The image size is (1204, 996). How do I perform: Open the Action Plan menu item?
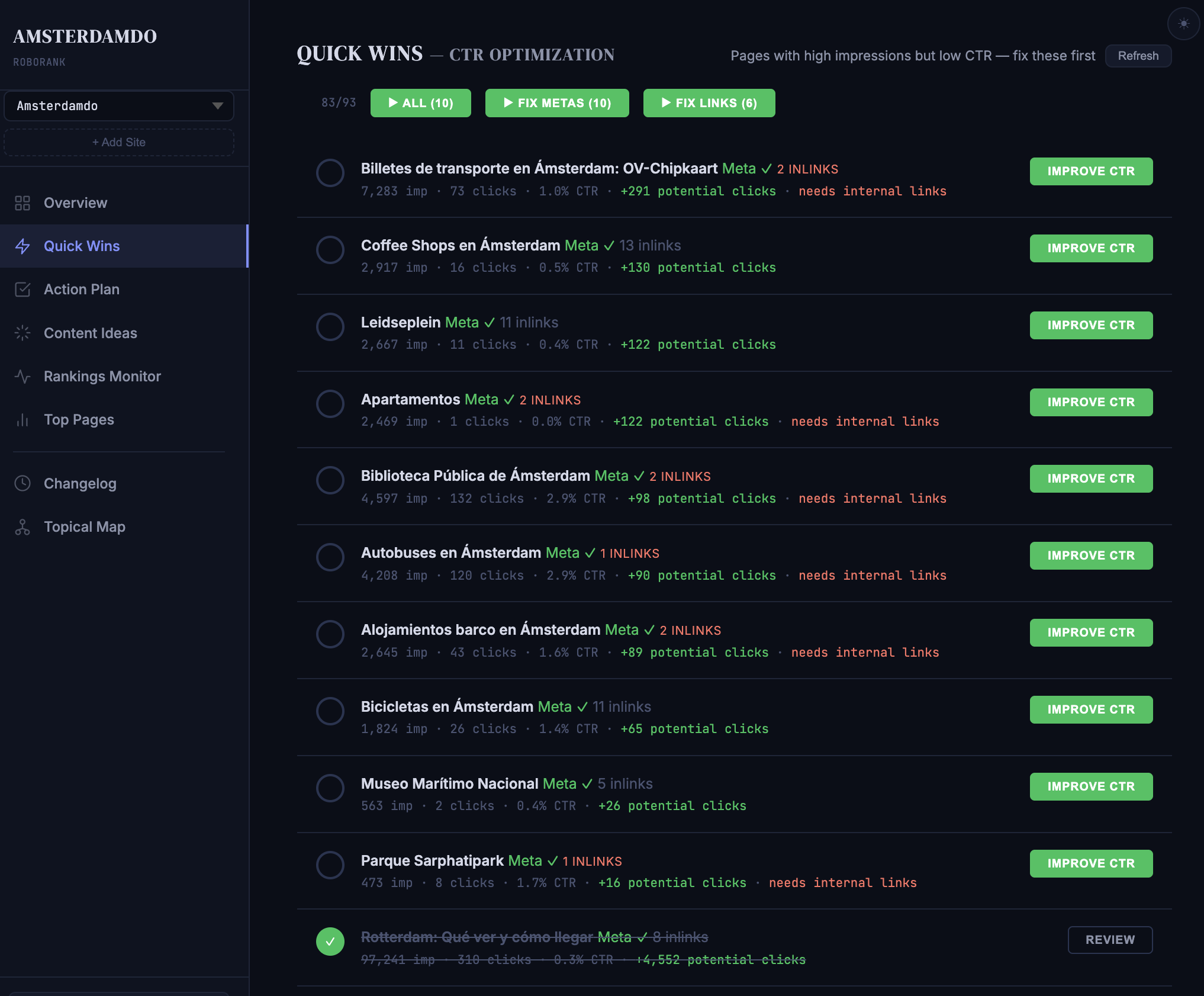click(x=82, y=290)
